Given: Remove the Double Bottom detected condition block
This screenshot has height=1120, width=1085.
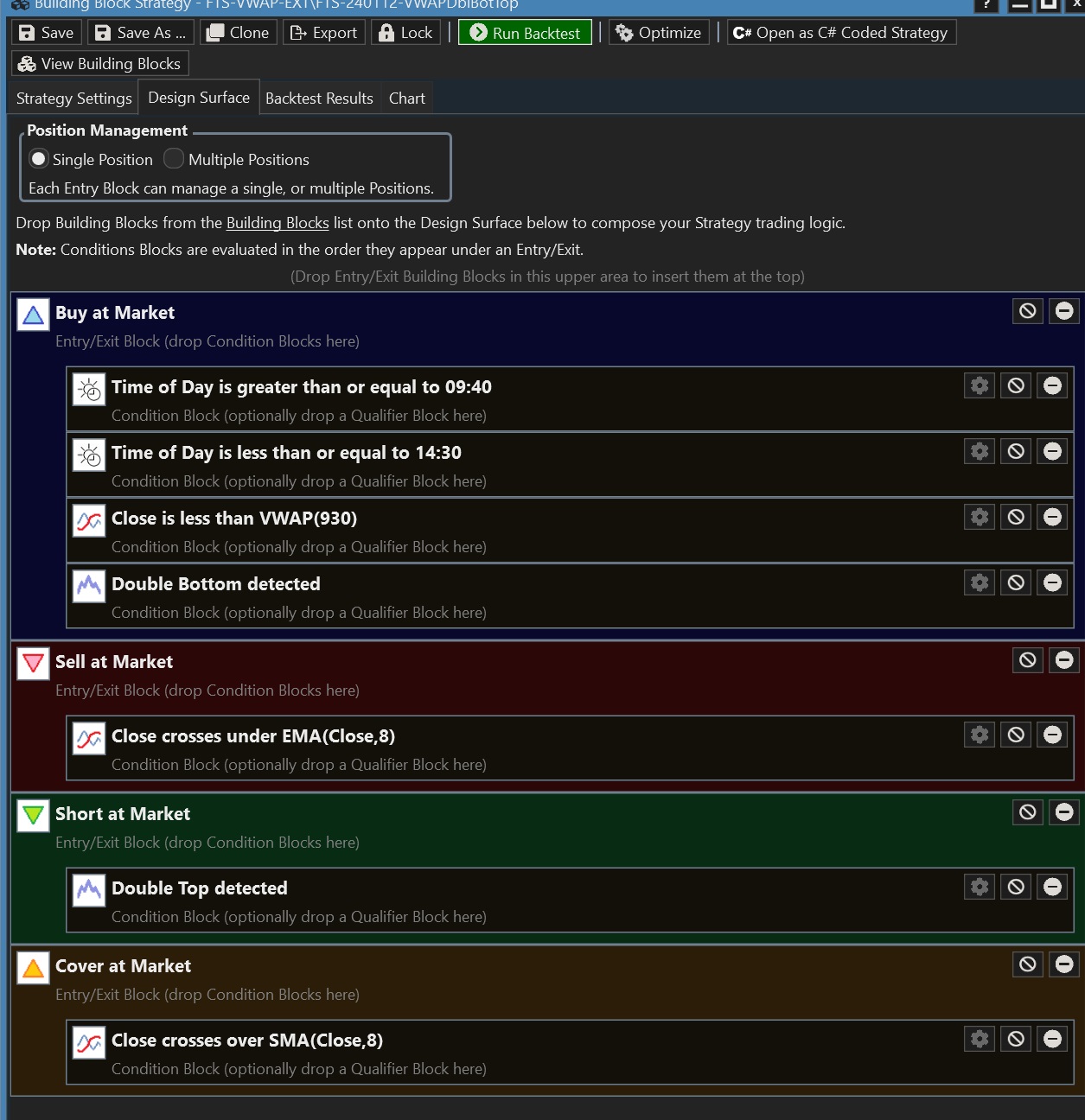Looking at the screenshot, I should point(1052,582).
